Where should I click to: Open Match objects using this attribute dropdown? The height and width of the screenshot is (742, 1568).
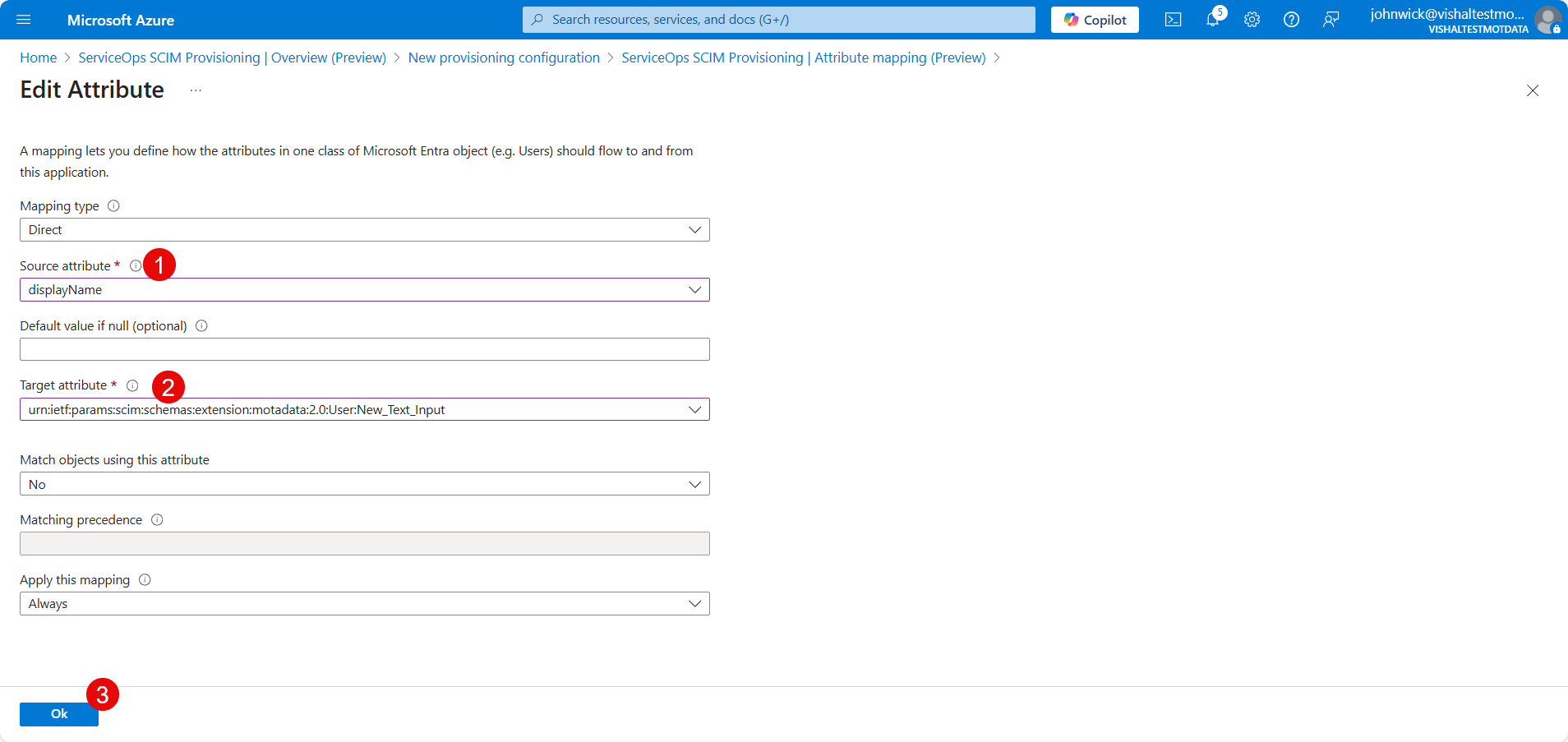(364, 485)
